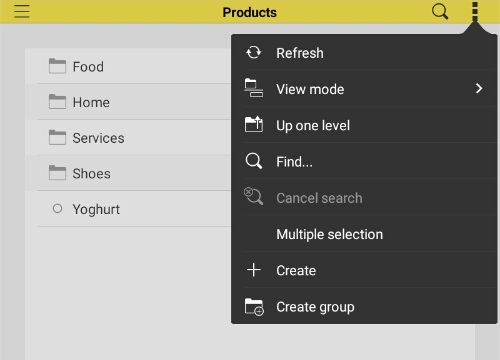Click the circle marker beside Yoghurt

(57, 209)
